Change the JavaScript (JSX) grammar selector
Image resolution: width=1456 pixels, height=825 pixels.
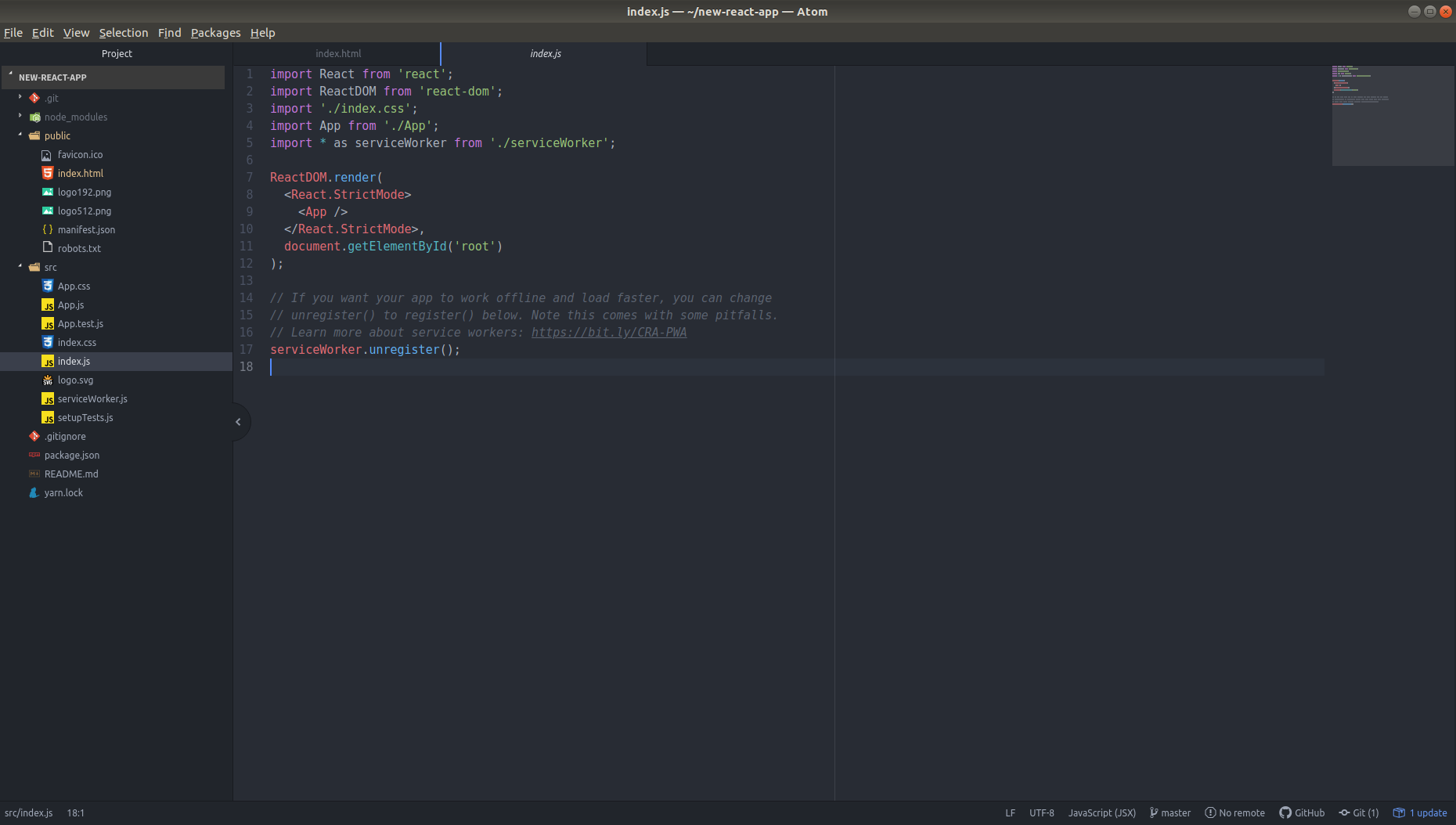click(x=1101, y=813)
